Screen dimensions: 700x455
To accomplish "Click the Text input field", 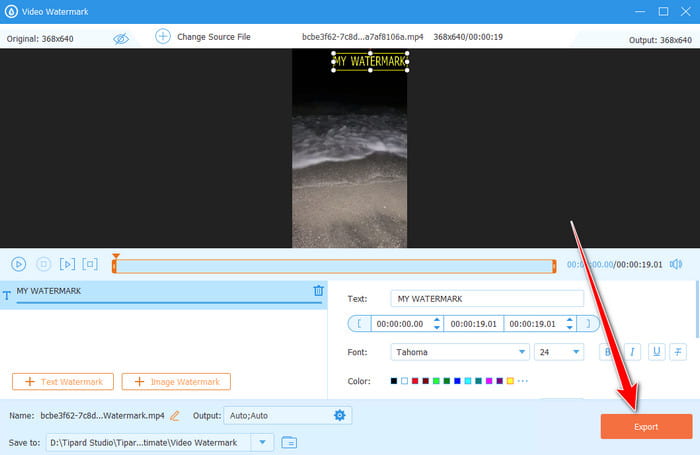I will 487,299.
